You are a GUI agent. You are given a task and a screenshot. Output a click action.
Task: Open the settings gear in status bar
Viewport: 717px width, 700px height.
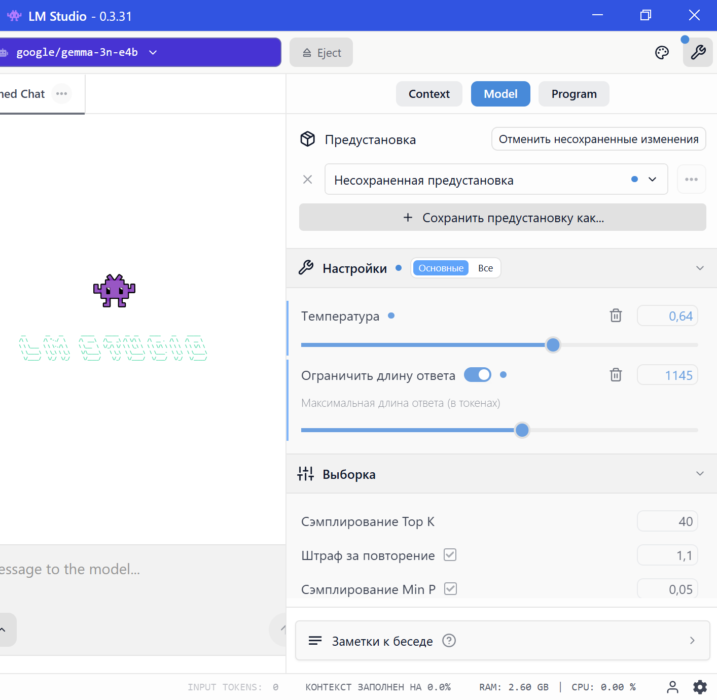click(700, 687)
